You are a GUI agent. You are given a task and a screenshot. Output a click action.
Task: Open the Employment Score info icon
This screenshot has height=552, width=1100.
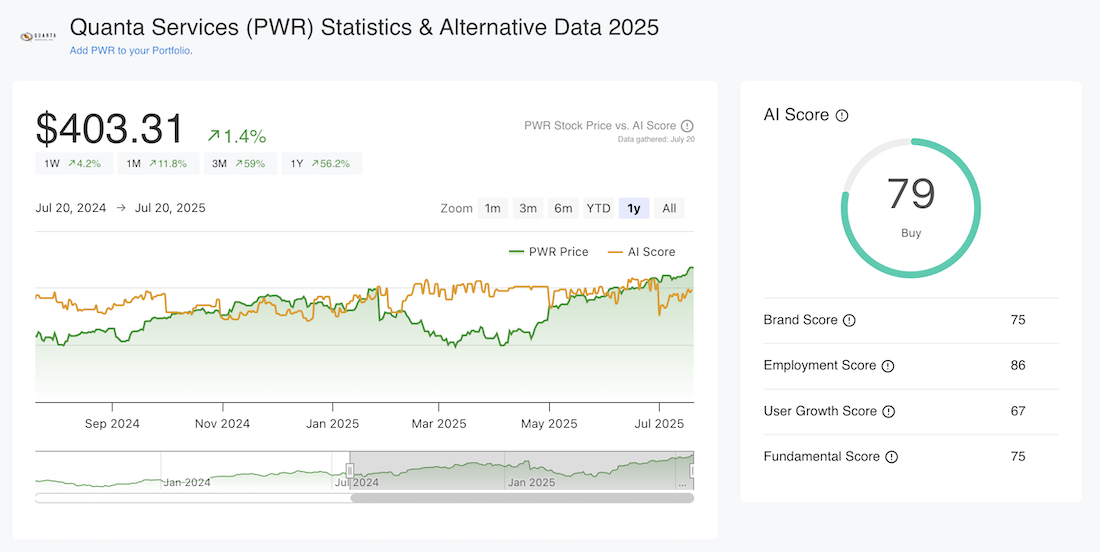(x=887, y=366)
